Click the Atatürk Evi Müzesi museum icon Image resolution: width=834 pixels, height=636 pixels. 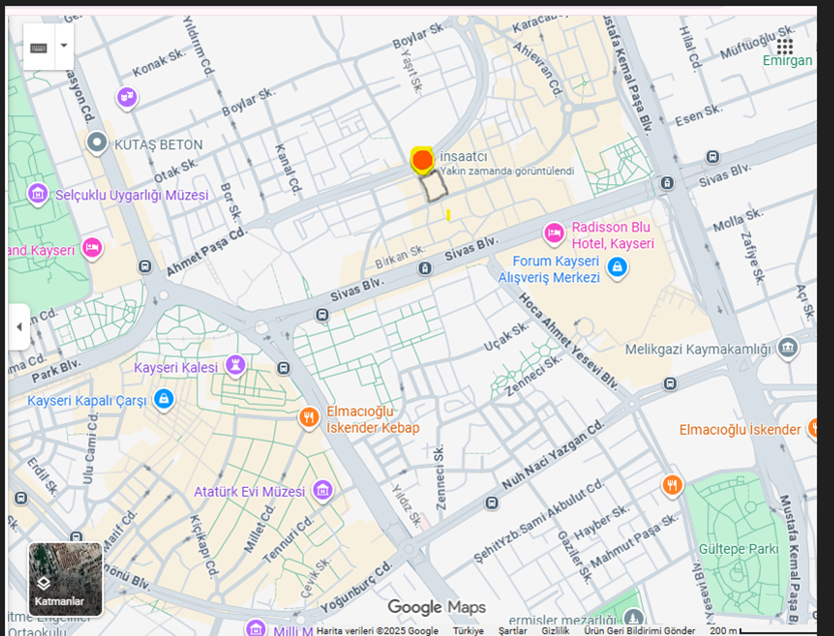322,490
